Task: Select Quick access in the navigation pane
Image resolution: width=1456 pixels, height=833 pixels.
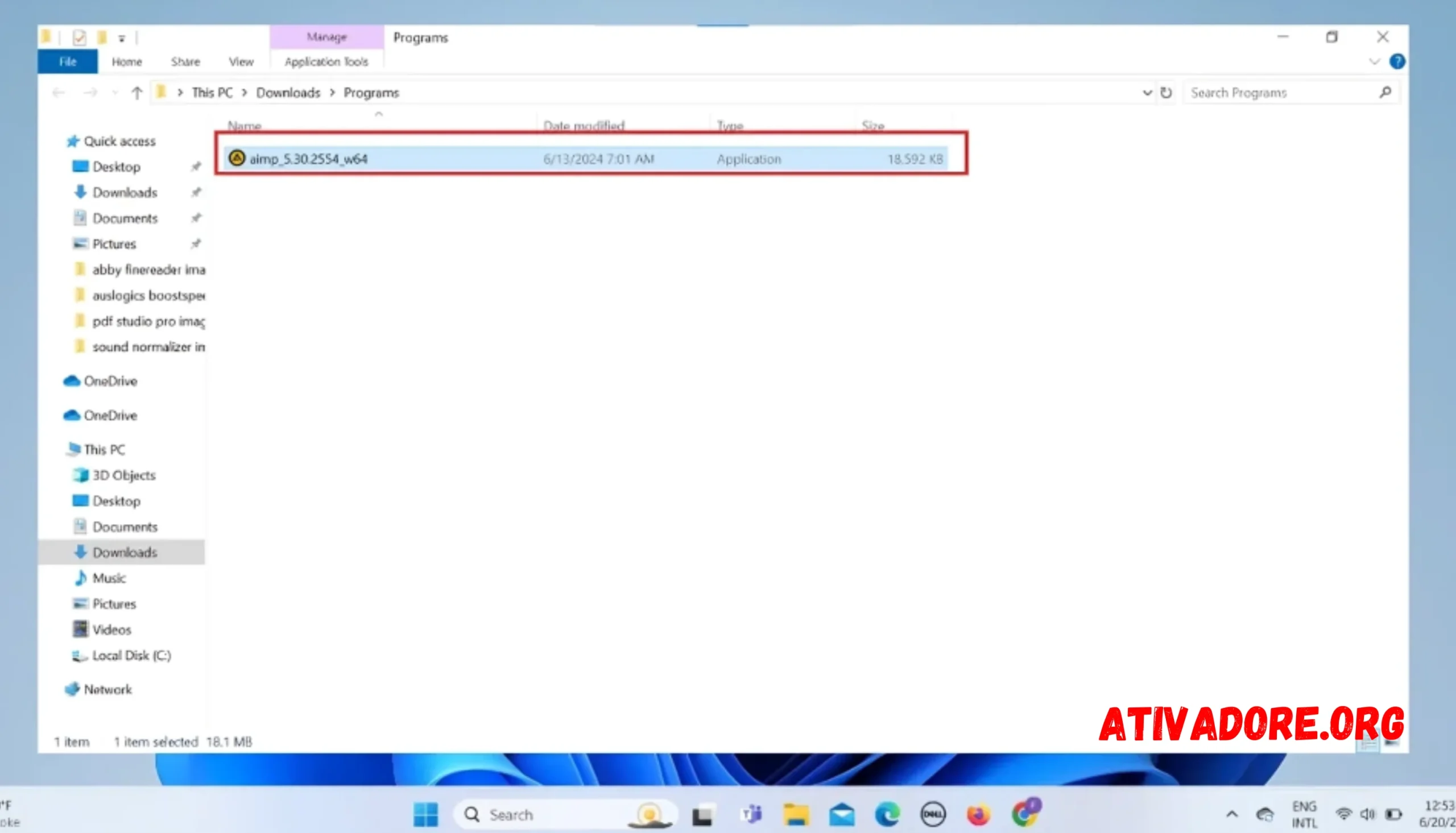Action: (x=119, y=141)
